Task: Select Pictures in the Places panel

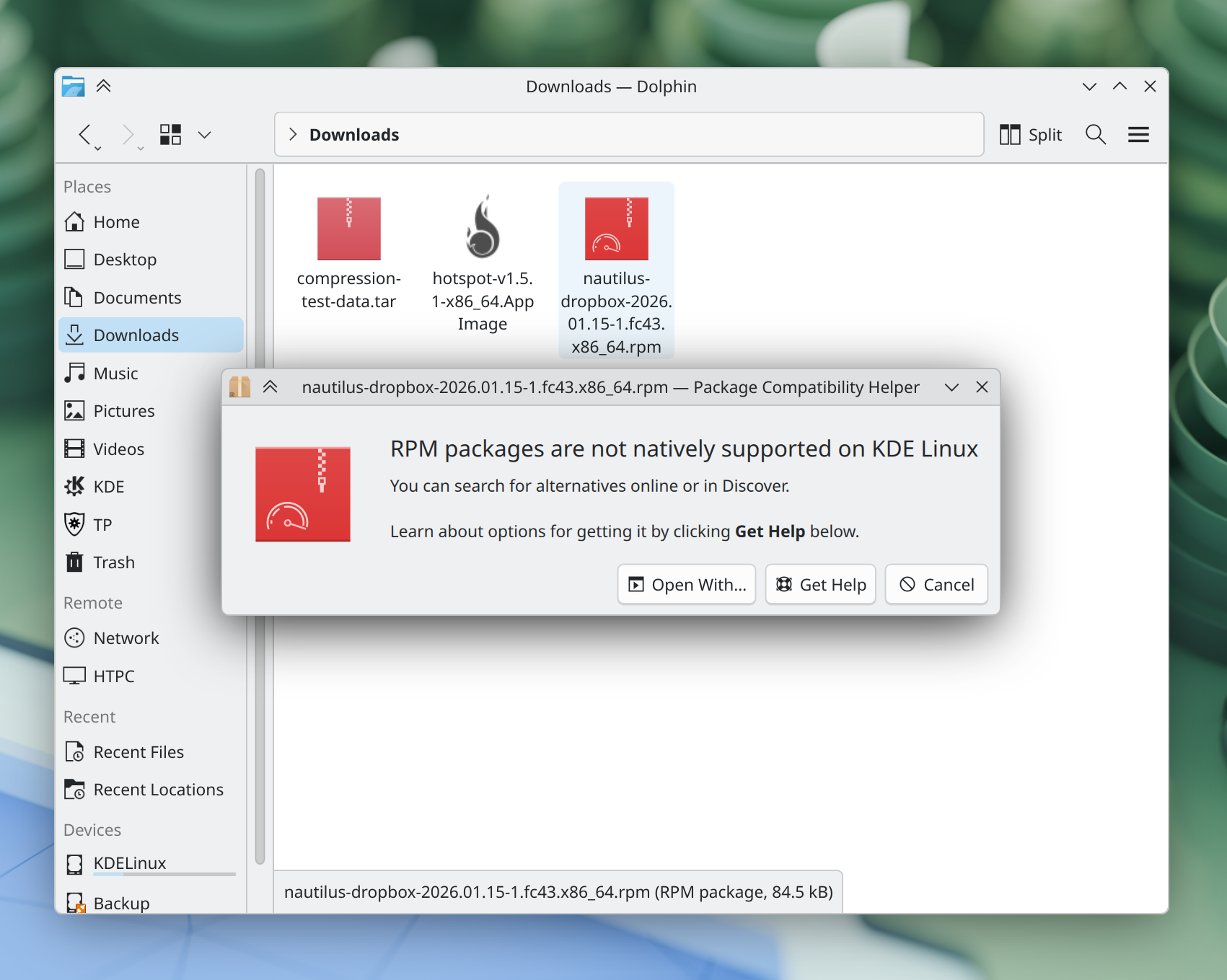Action: point(123,410)
